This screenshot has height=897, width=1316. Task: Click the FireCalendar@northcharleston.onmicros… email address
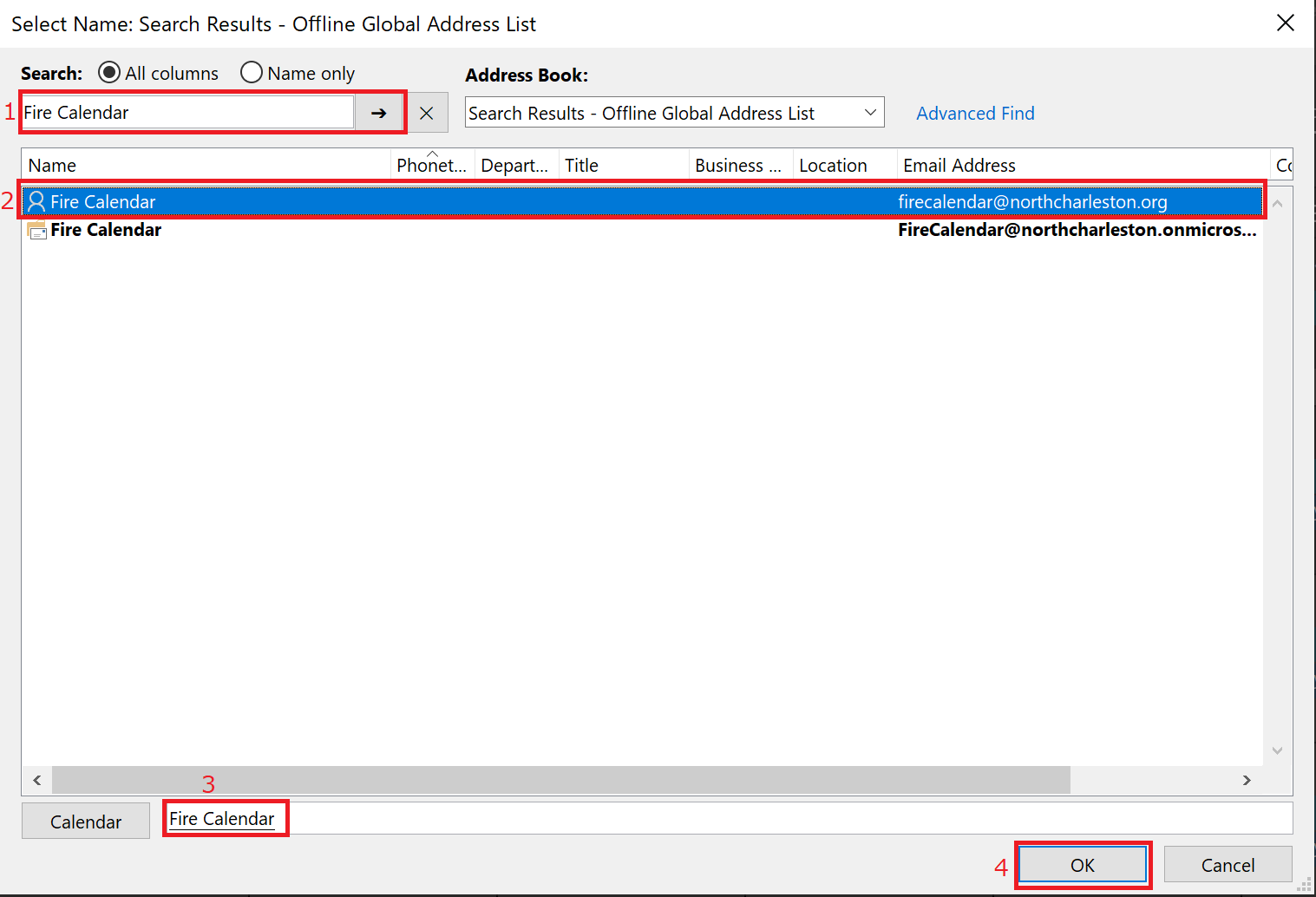[1077, 230]
